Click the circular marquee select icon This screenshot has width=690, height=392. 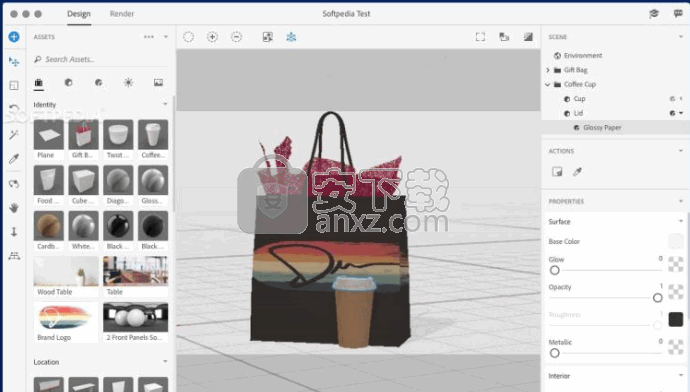tap(188, 37)
